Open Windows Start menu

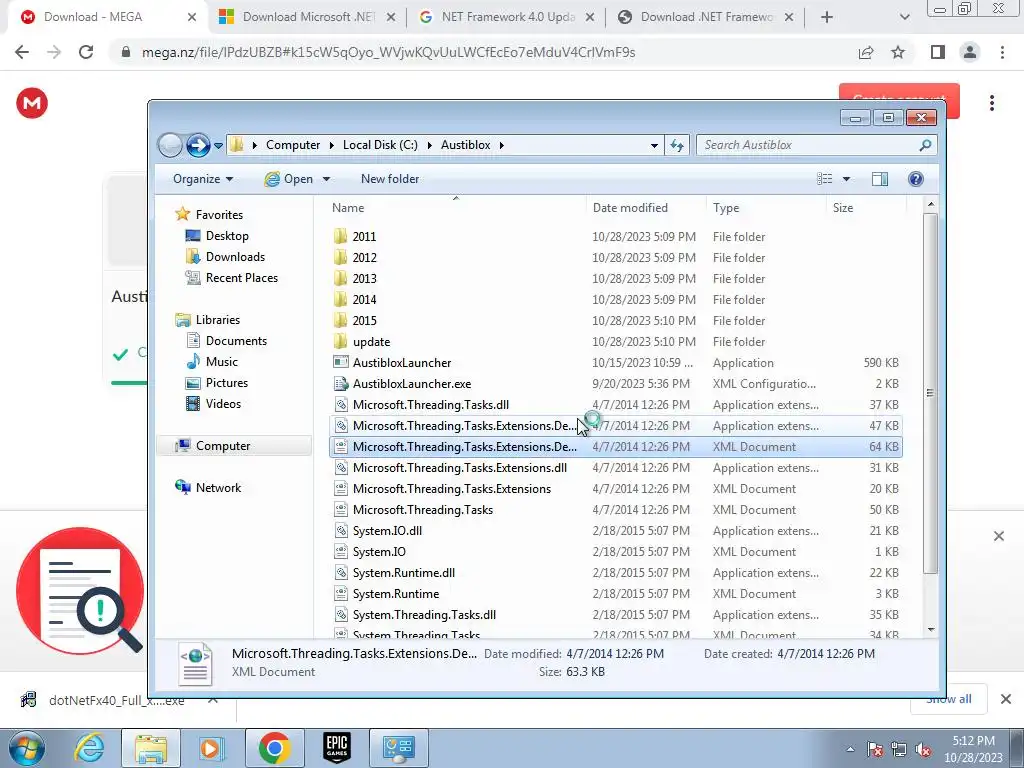click(25, 748)
